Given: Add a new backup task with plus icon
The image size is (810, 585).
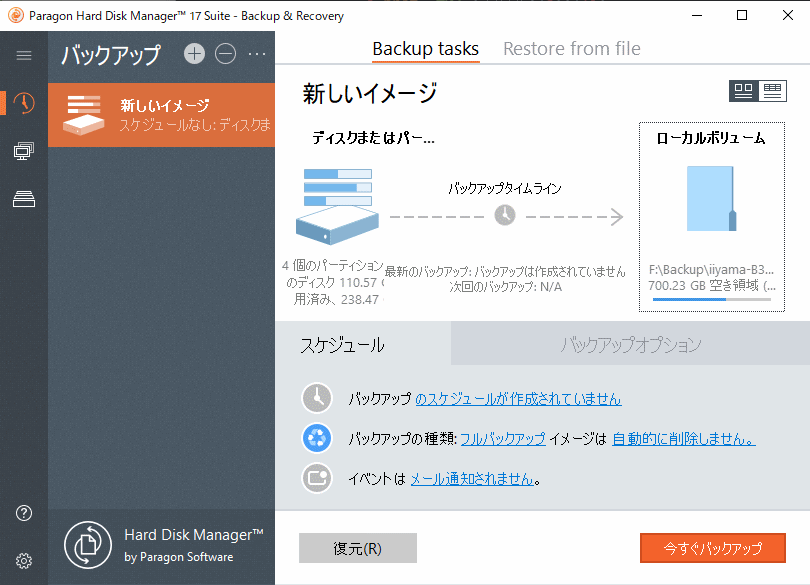Looking at the screenshot, I should [x=194, y=54].
